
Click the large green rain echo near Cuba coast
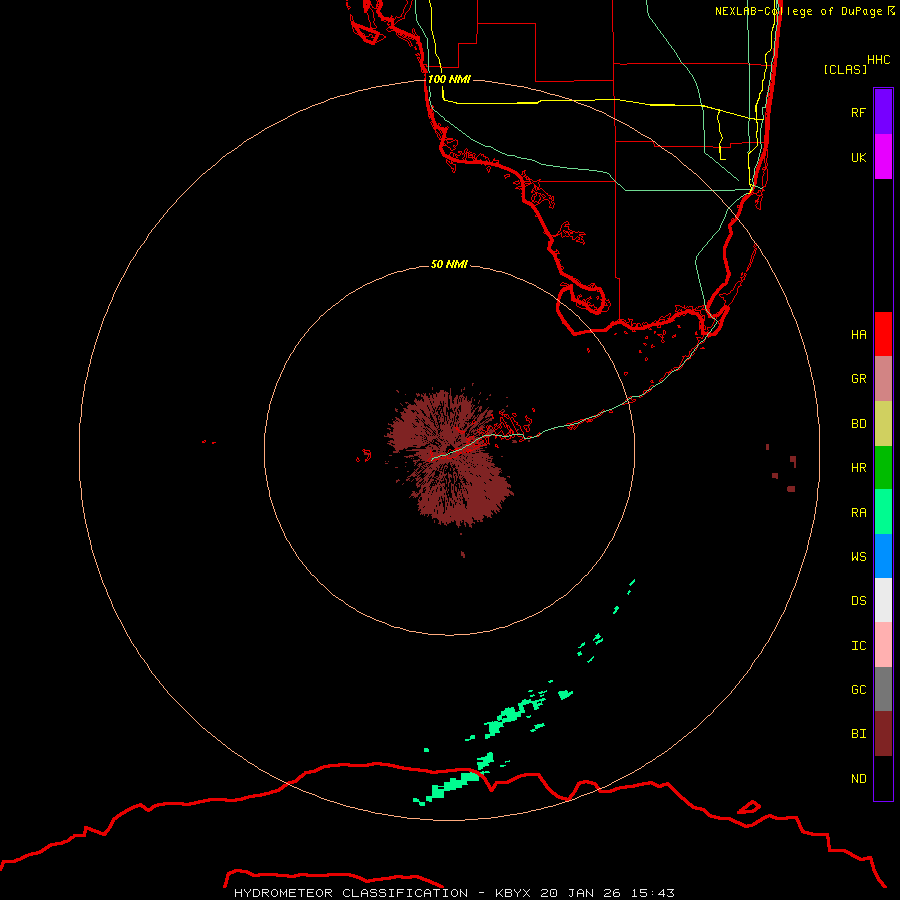coord(451,785)
